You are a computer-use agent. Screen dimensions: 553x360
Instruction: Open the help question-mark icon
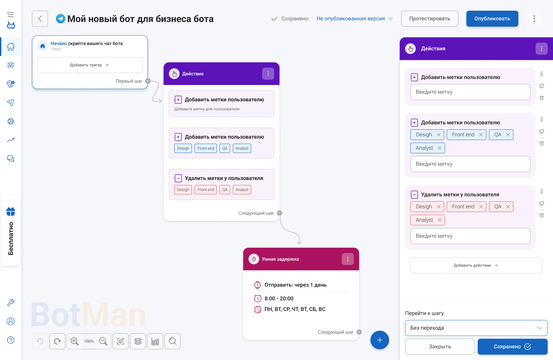pyautogui.click(x=11, y=340)
